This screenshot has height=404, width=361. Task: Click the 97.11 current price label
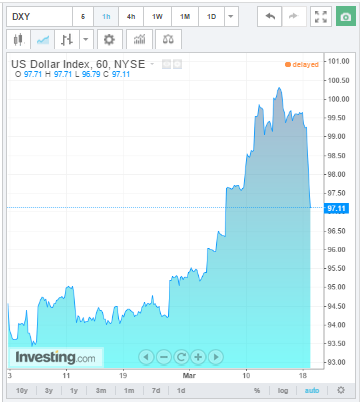pos(336,208)
